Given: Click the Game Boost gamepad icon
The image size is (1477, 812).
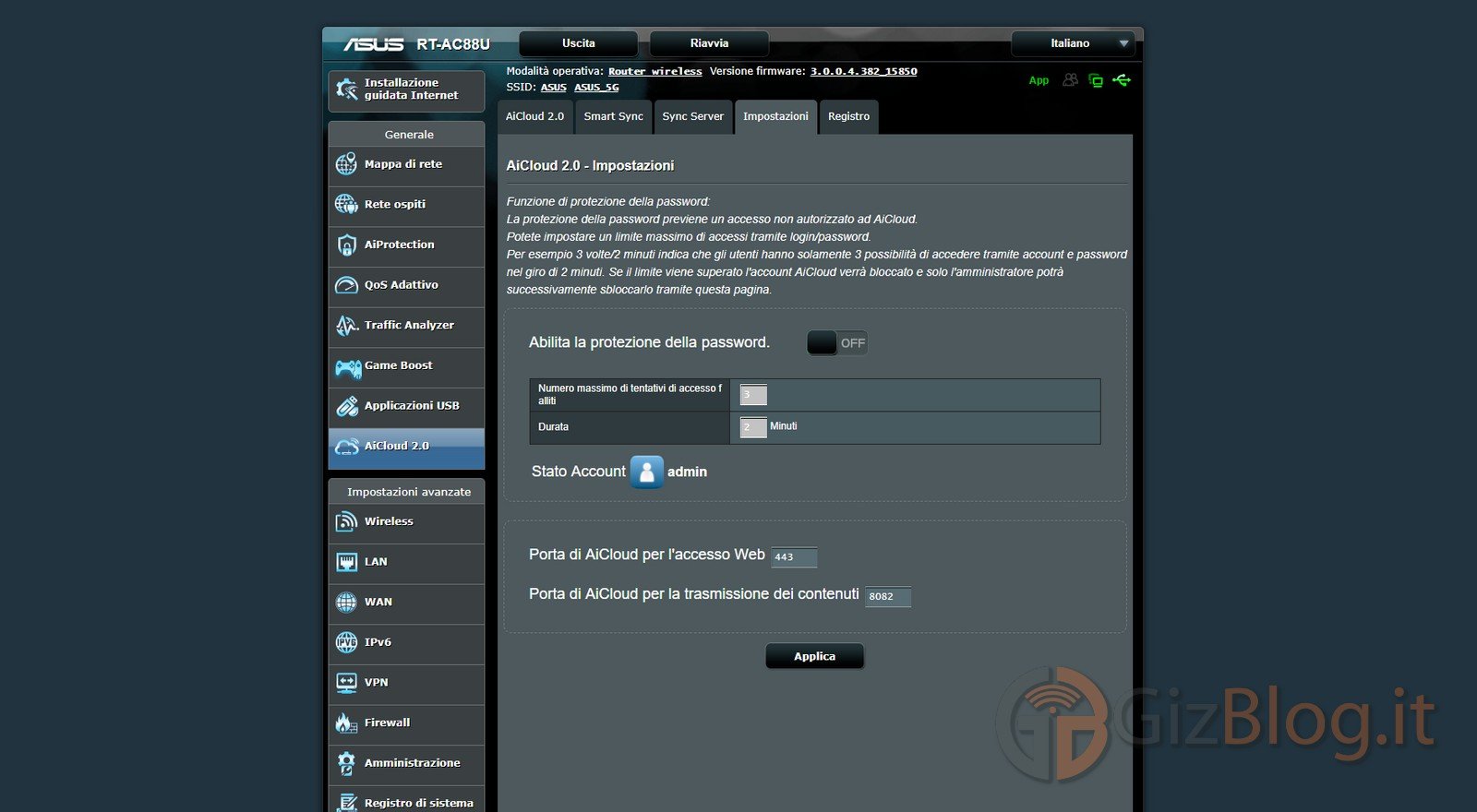Looking at the screenshot, I should (x=348, y=366).
